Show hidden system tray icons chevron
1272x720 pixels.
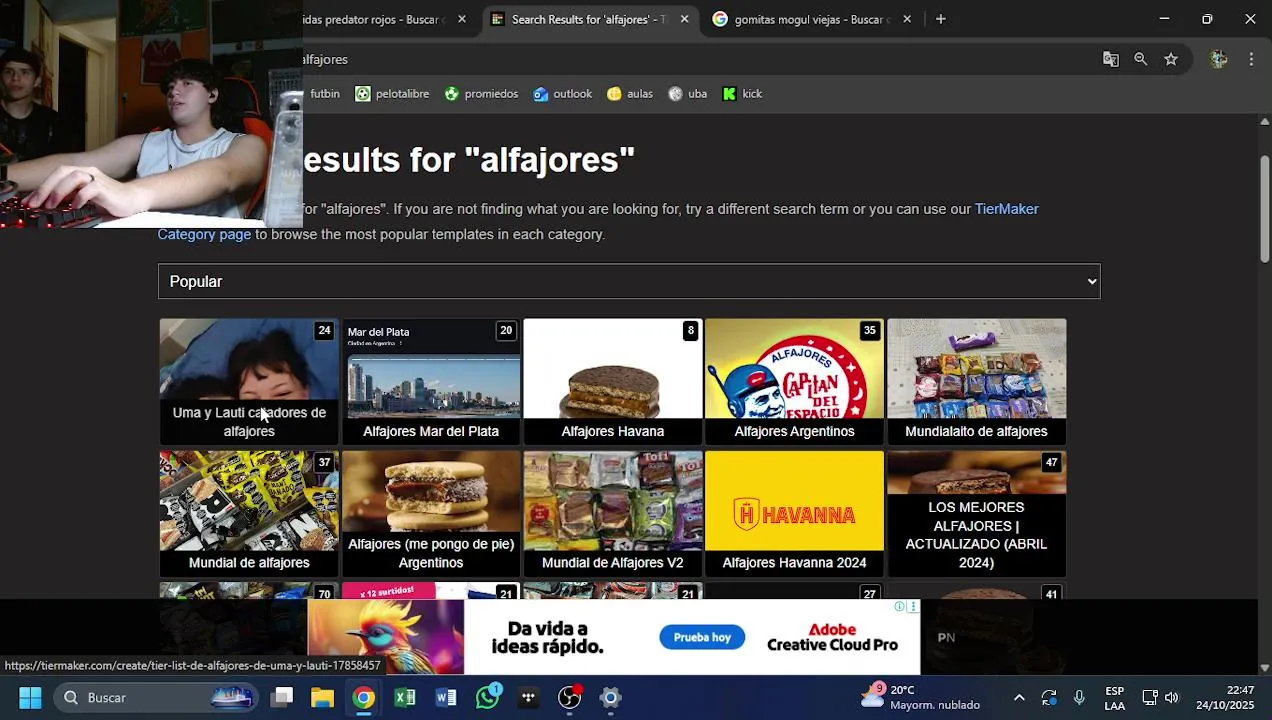[x=1018, y=697]
